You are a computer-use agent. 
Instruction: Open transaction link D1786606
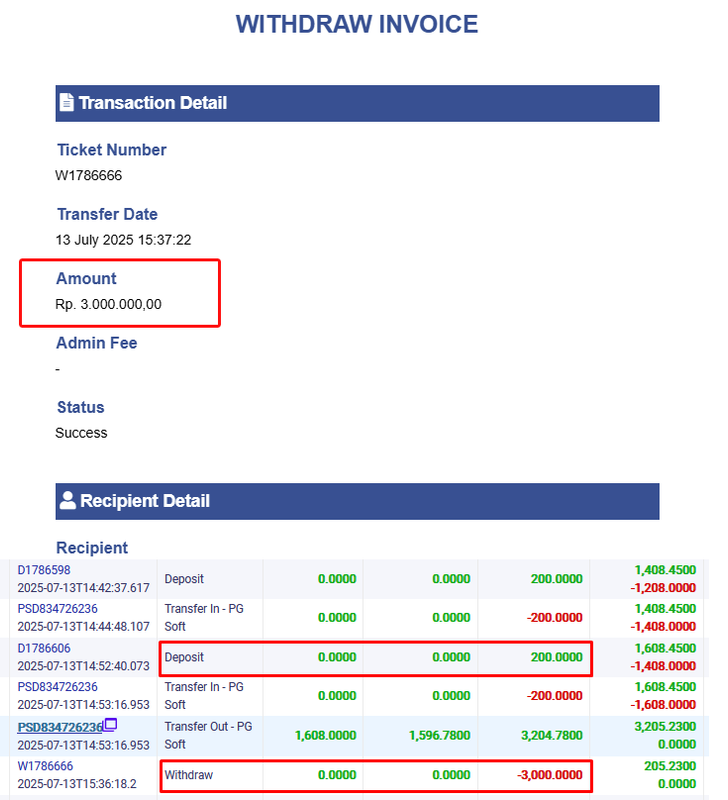(44, 648)
